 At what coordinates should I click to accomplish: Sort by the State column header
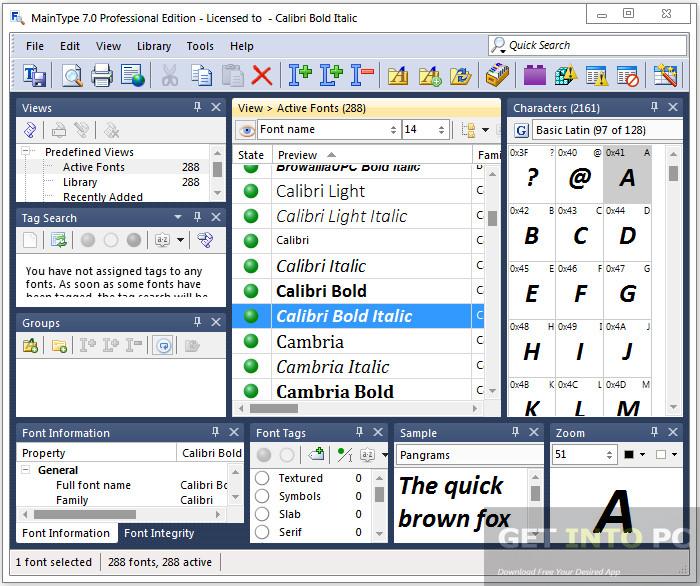(x=251, y=155)
